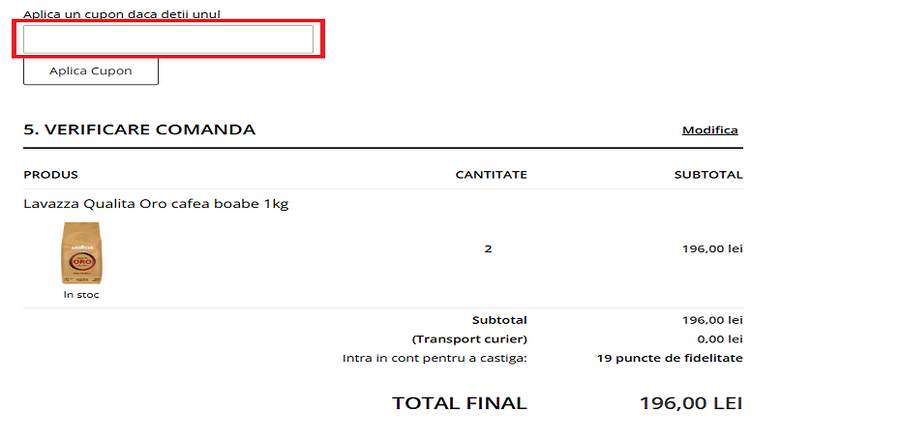Viewport: 900px width, 435px height.
Task: Click the 0,00 lei shipping cost
Action: [720, 339]
